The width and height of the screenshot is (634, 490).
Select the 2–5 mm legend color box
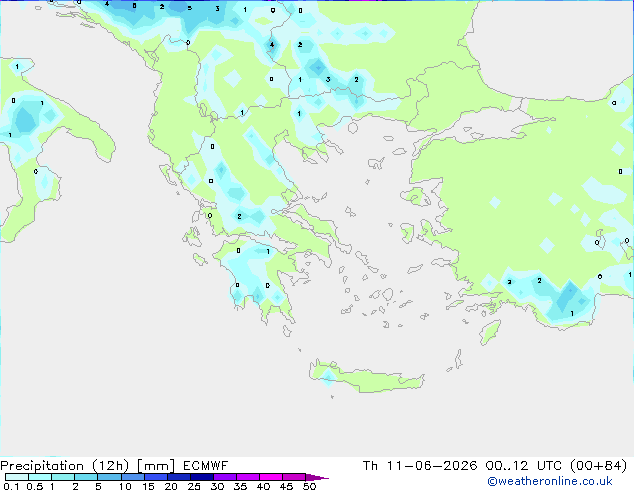(x=86, y=477)
